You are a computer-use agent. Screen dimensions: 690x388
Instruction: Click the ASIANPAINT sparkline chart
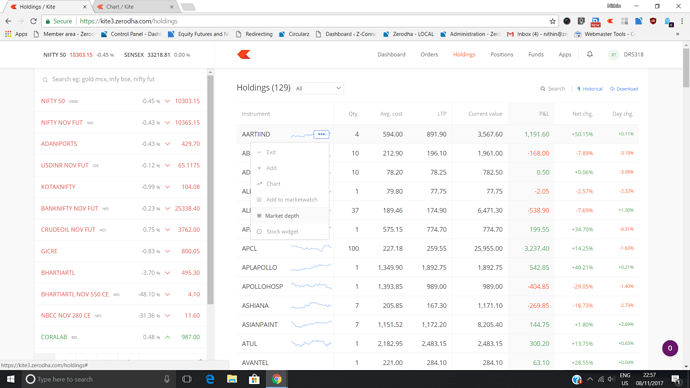pos(311,325)
